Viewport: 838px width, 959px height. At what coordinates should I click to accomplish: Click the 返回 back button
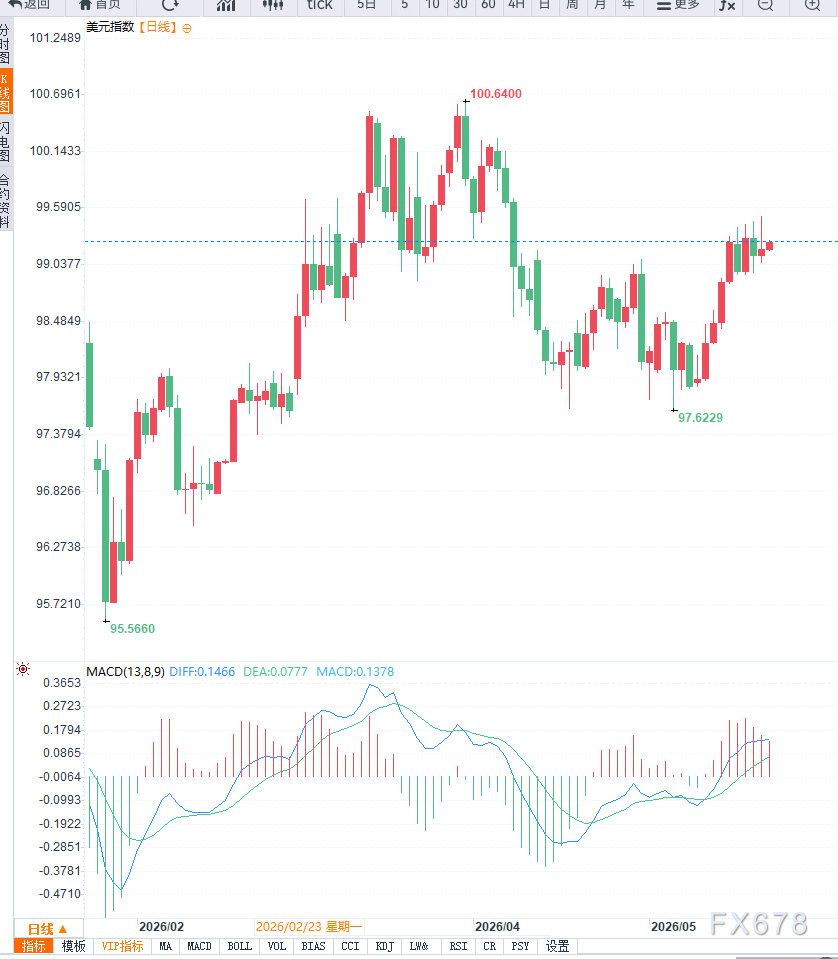coord(29,5)
